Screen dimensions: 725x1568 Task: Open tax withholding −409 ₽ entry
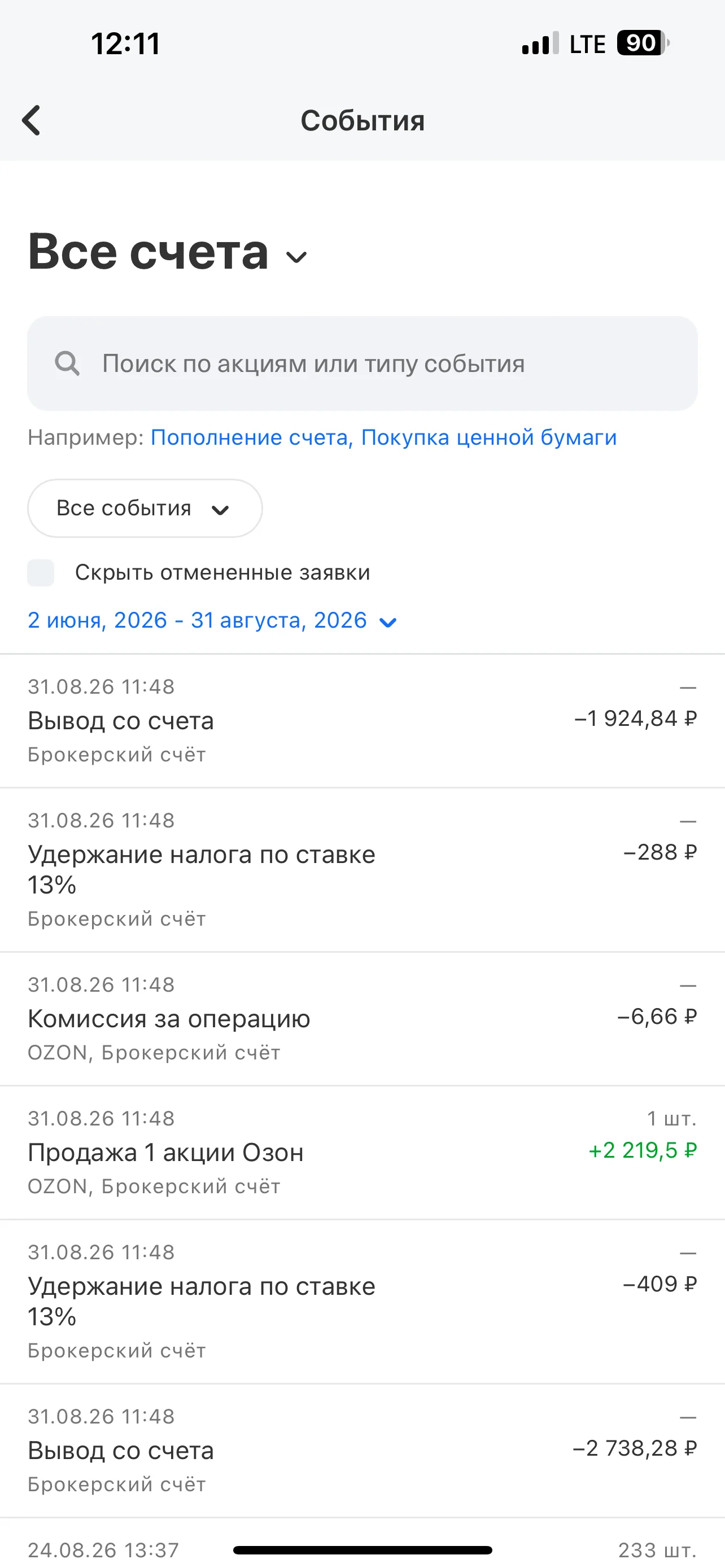tap(362, 1302)
